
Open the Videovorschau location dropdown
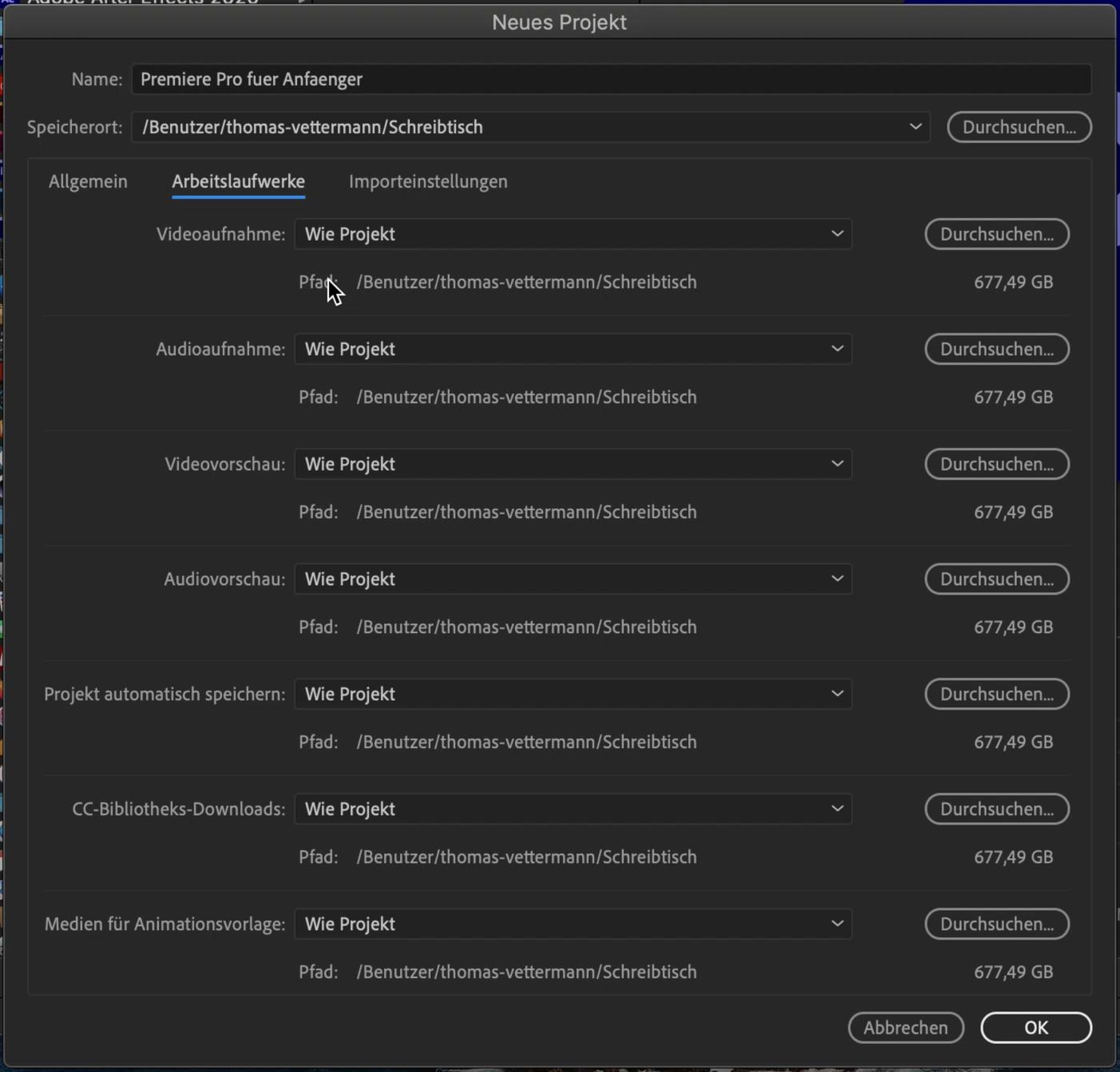(x=572, y=464)
